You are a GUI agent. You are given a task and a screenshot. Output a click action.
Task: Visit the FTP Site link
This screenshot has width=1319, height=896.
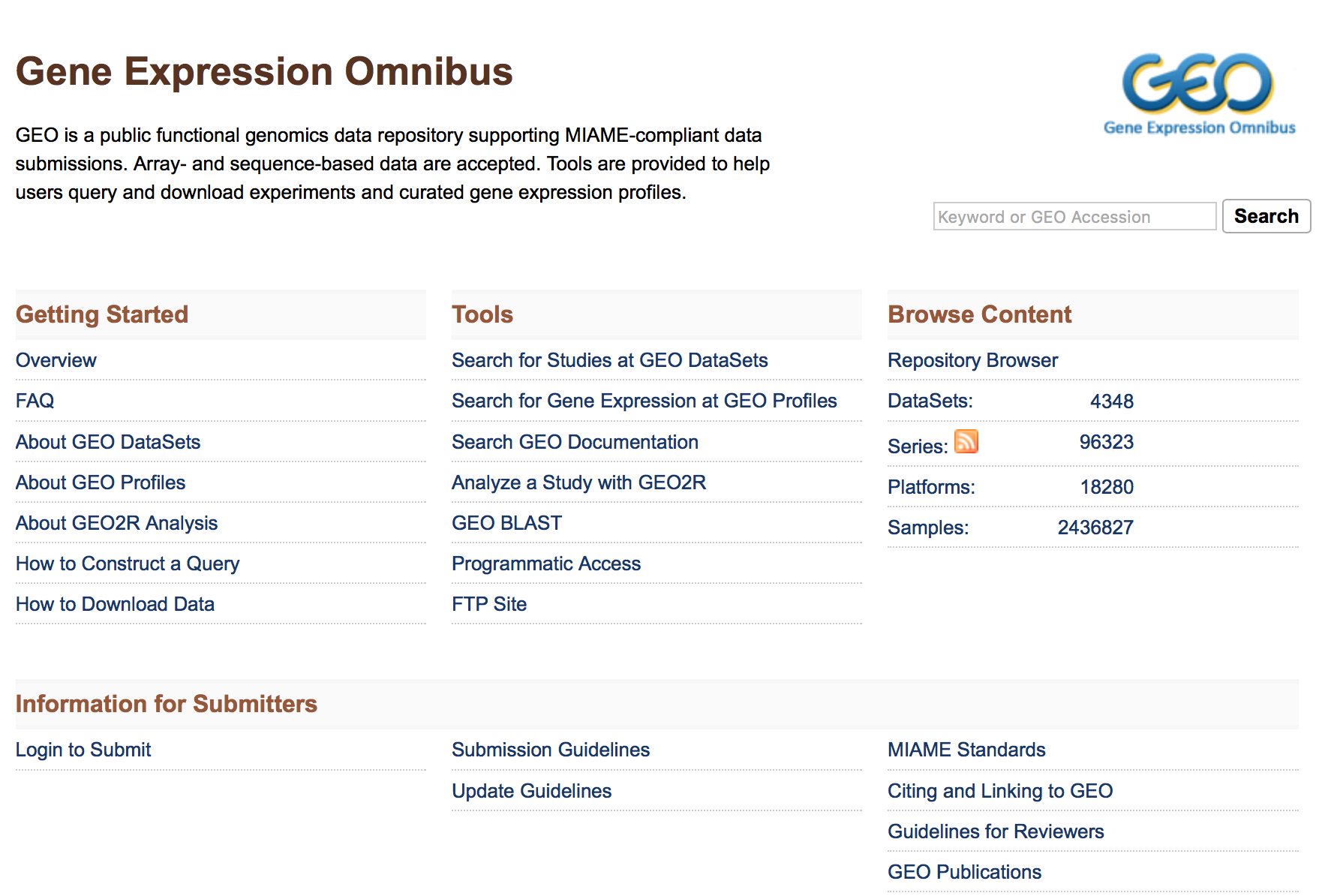pyautogui.click(x=488, y=604)
